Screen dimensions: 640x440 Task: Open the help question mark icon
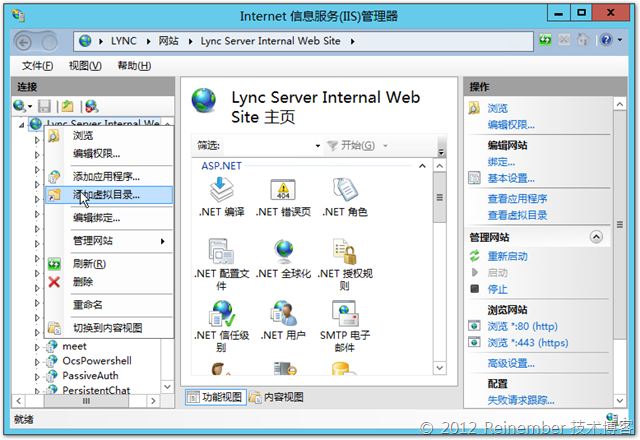(x=606, y=40)
